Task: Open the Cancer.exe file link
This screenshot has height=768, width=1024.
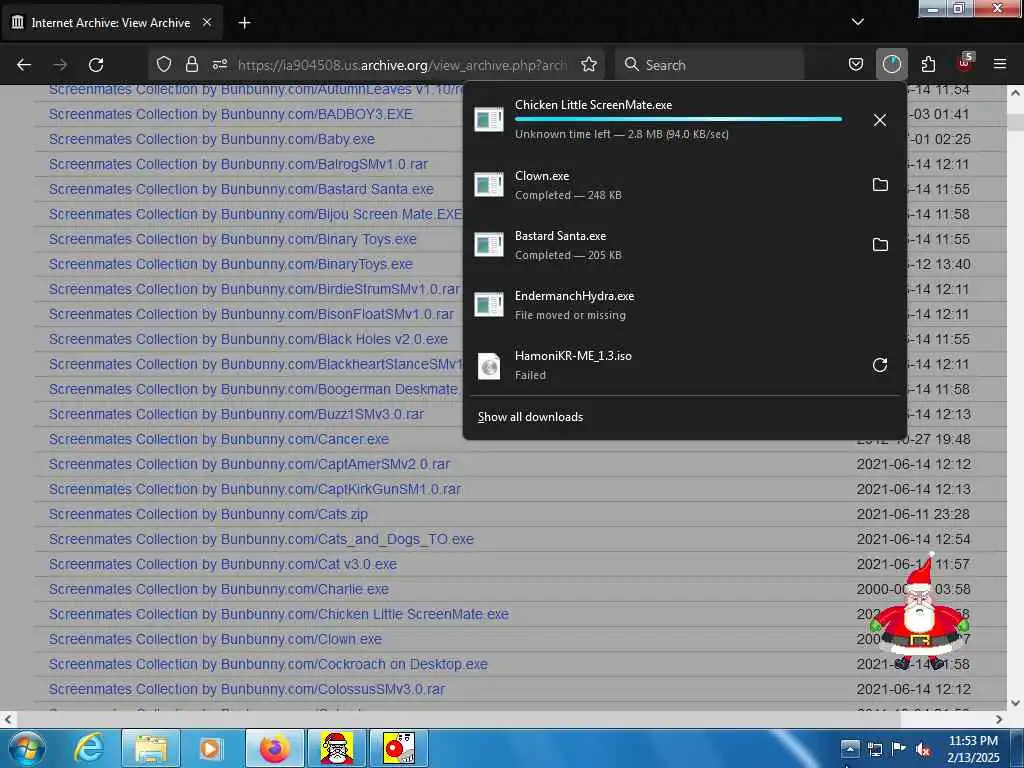Action: pos(219,439)
